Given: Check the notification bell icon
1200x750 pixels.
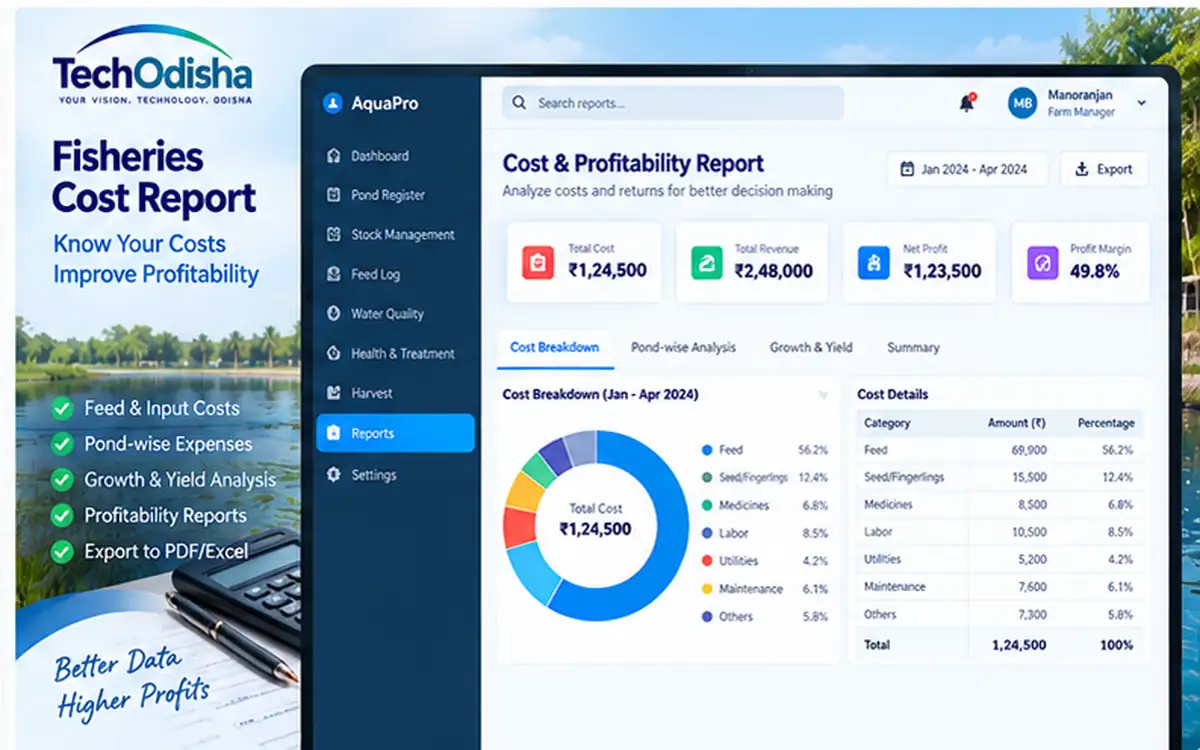Looking at the screenshot, I should click(967, 103).
